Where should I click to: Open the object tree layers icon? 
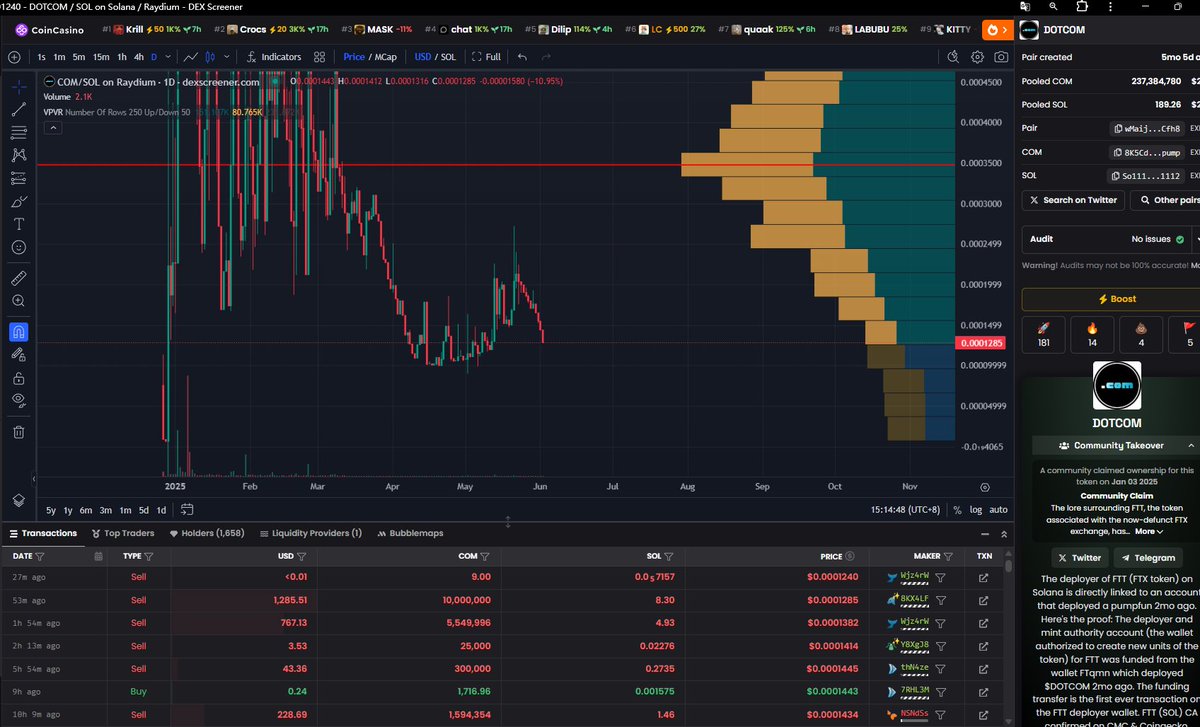tap(18, 500)
